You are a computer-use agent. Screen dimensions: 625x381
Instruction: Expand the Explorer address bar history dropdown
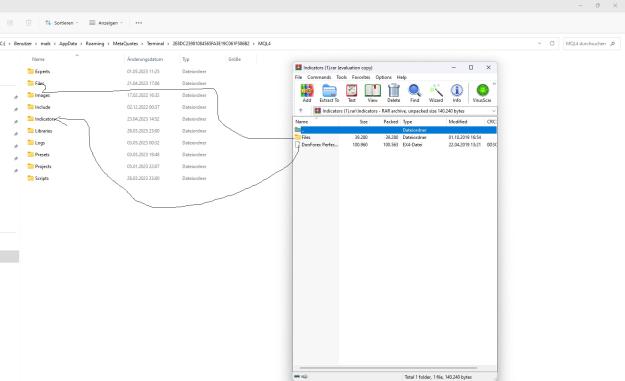tap(540, 43)
